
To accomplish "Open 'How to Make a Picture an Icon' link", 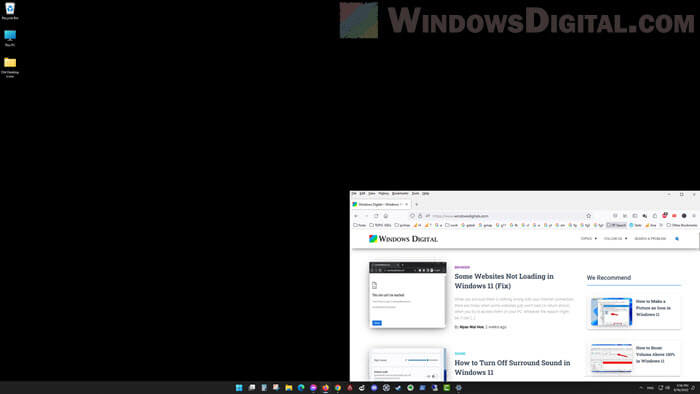I will pyautogui.click(x=653, y=308).
